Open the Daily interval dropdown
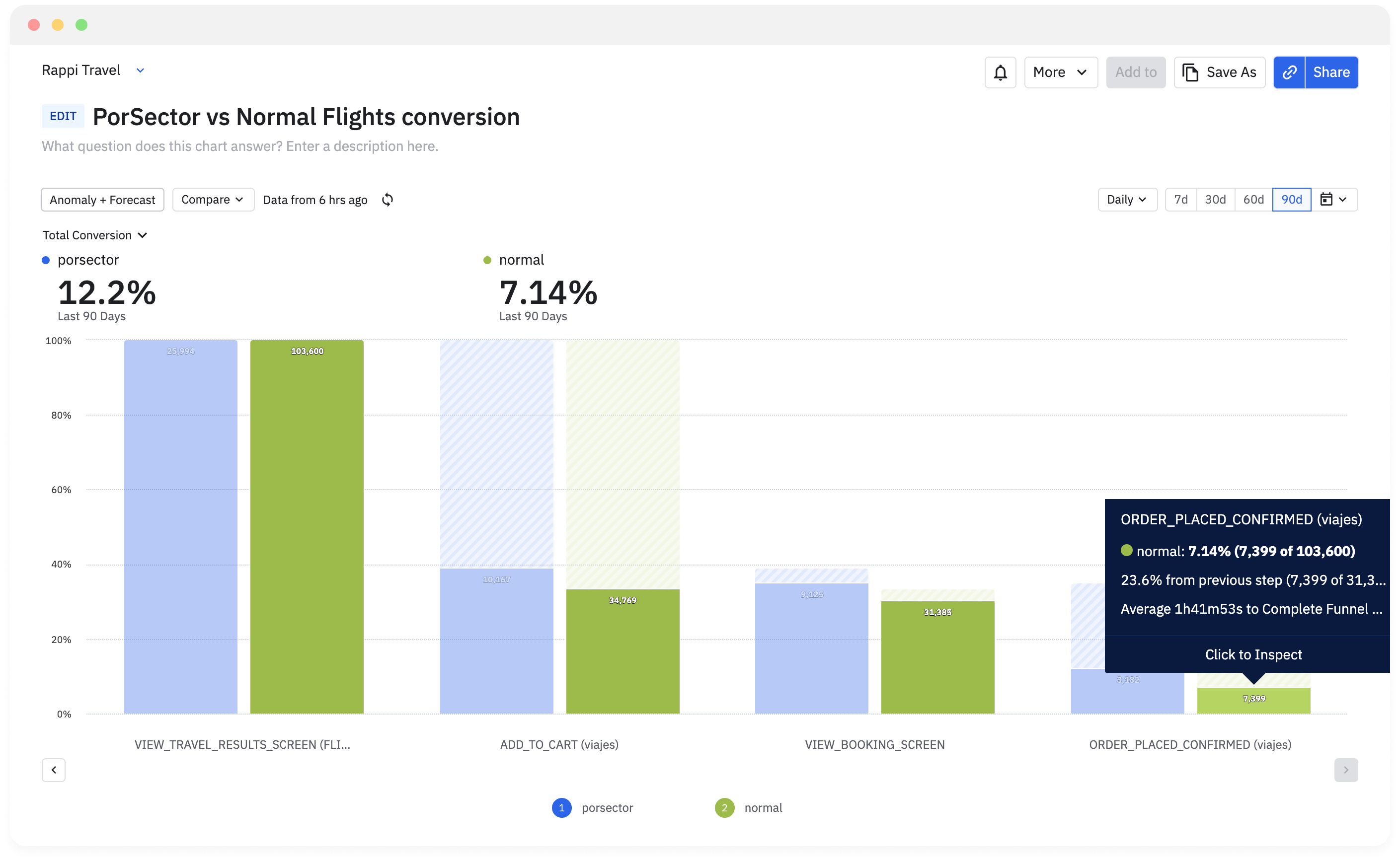 (x=1127, y=200)
